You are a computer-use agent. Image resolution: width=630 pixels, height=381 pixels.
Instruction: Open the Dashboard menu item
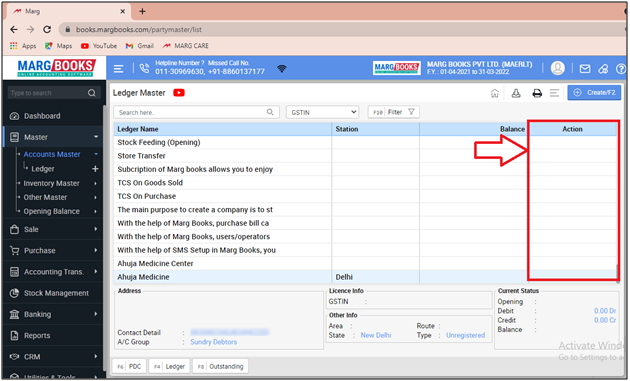pos(53,116)
